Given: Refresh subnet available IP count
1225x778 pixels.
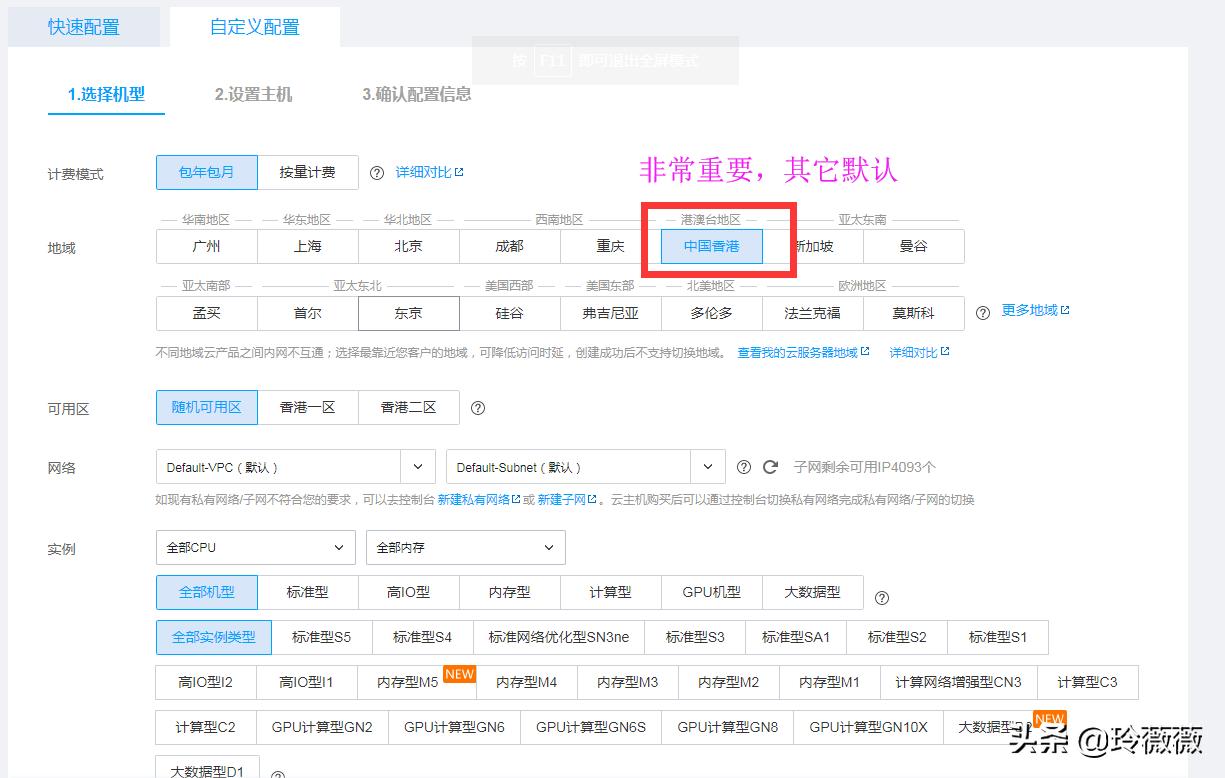Looking at the screenshot, I should point(771,467).
